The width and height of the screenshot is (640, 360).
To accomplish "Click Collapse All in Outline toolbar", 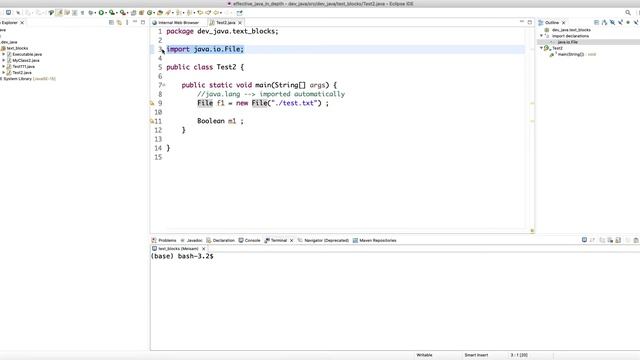I will (x=596, y=22).
